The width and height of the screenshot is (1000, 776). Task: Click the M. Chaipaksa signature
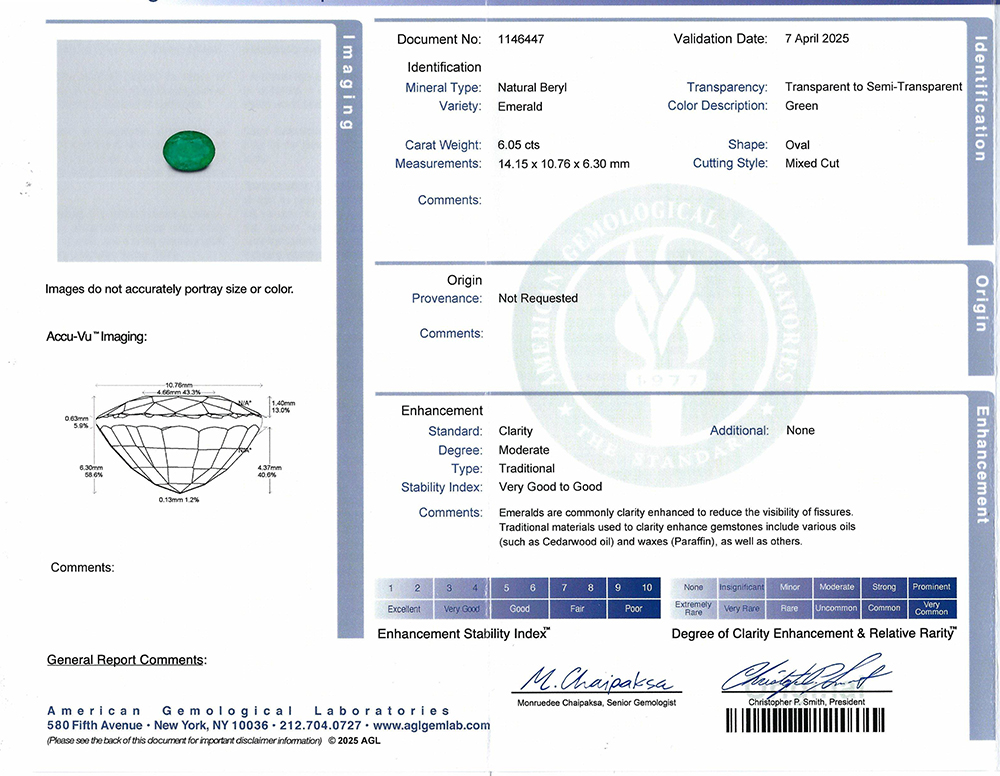point(596,680)
